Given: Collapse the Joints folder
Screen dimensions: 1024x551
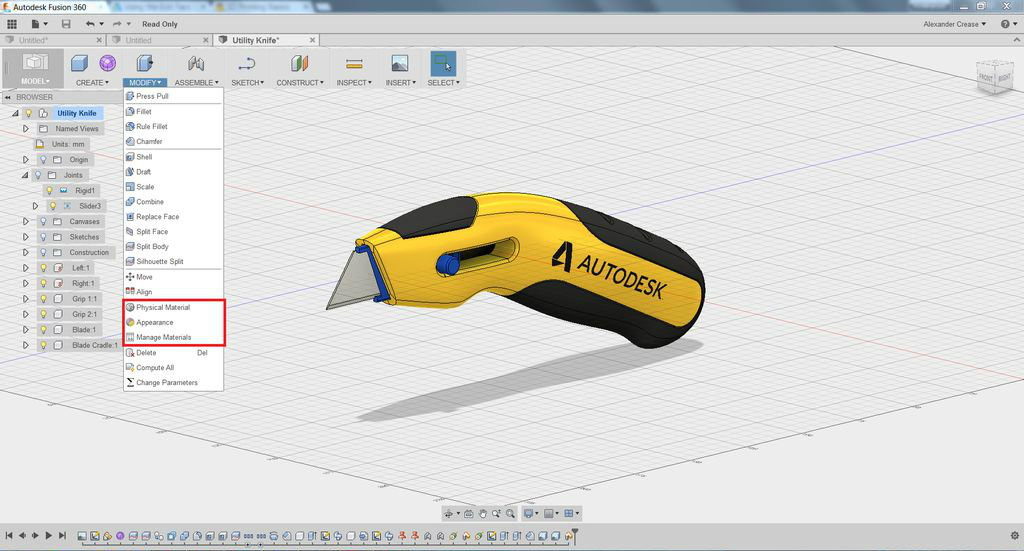Looking at the screenshot, I should [25, 175].
